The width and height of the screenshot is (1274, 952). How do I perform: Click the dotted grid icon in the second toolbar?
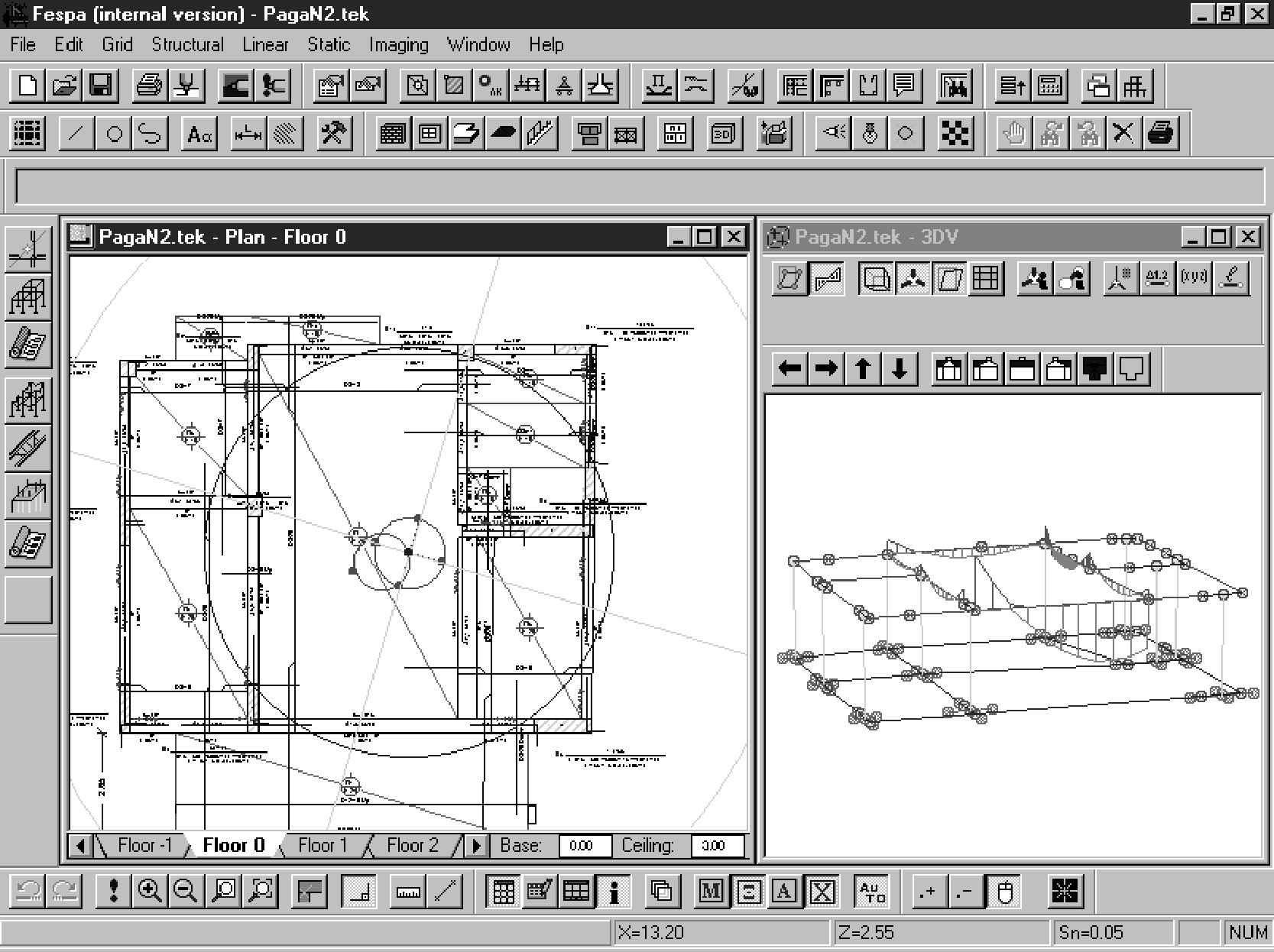click(28, 134)
